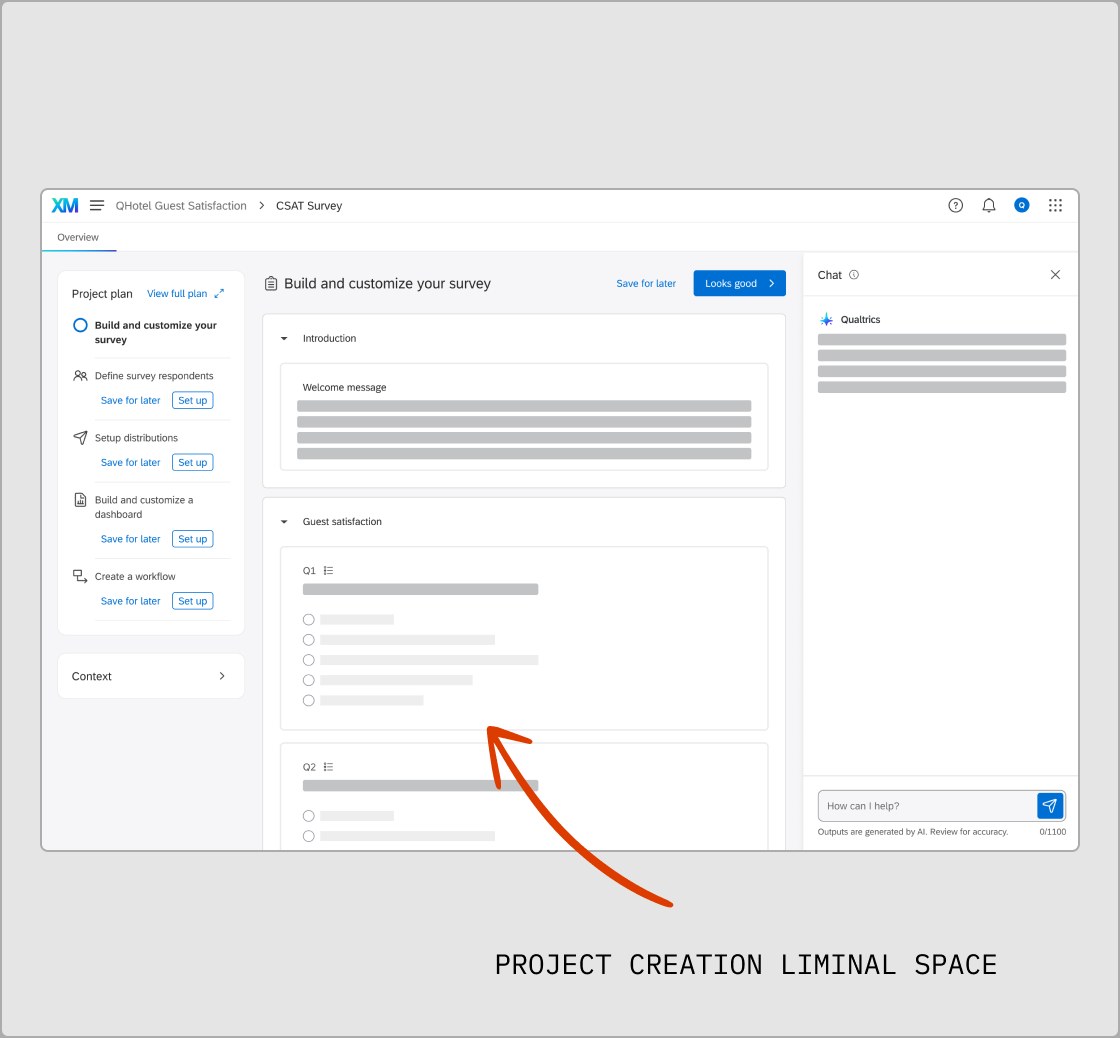The image size is (1120, 1038).
Task: Click the Create a workflow icon
Action: (80, 577)
